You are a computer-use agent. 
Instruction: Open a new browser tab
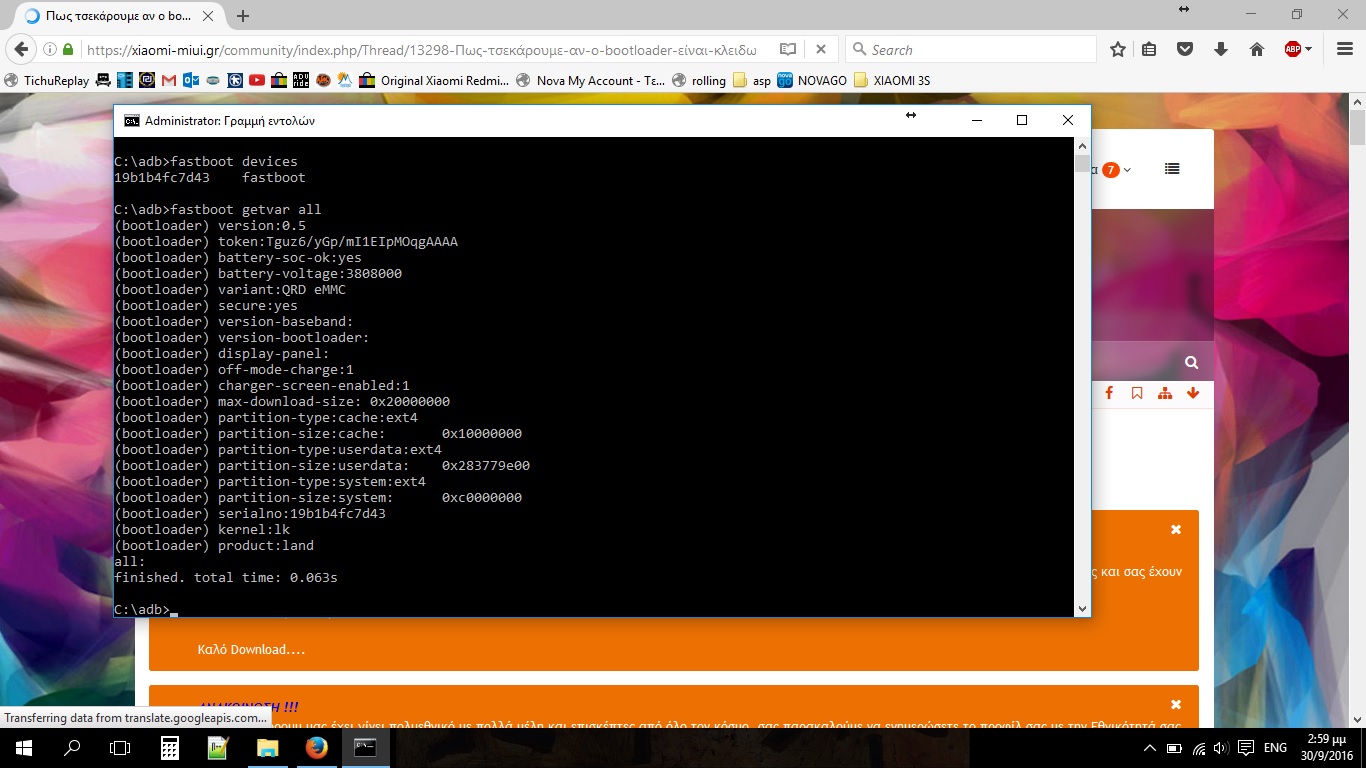click(x=243, y=16)
